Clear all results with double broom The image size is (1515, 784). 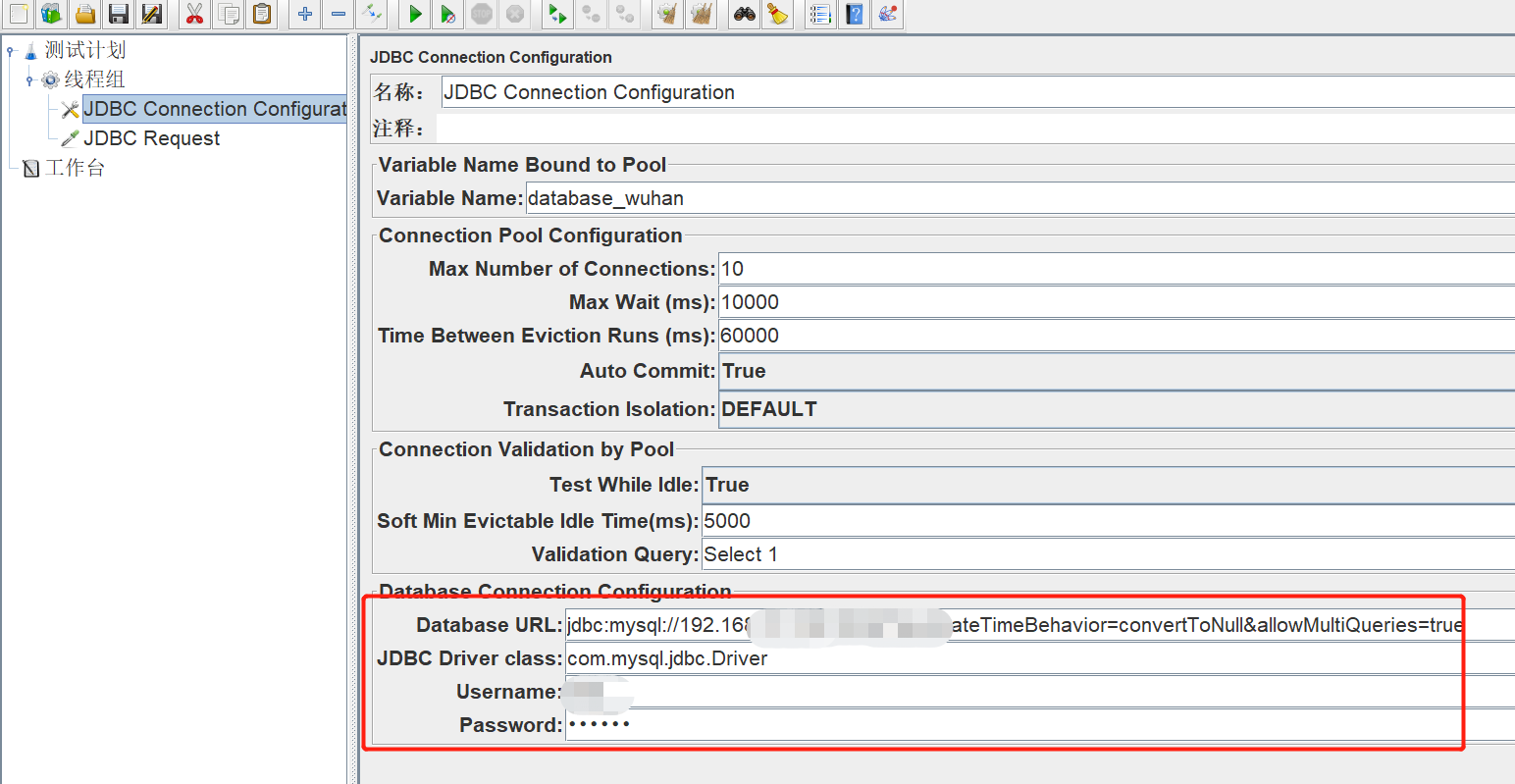click(x=701, y=14)
